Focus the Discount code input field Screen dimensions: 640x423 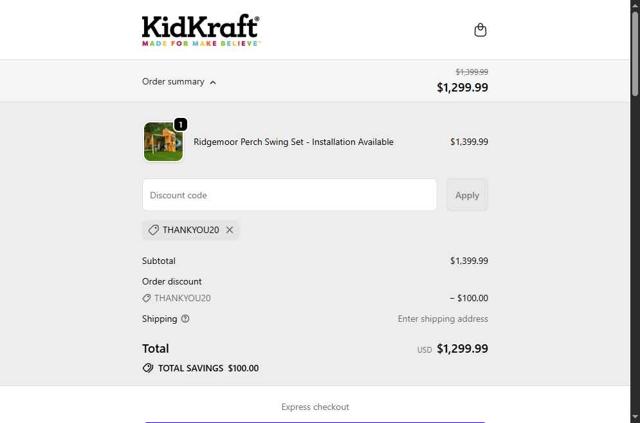pos(289,195)
